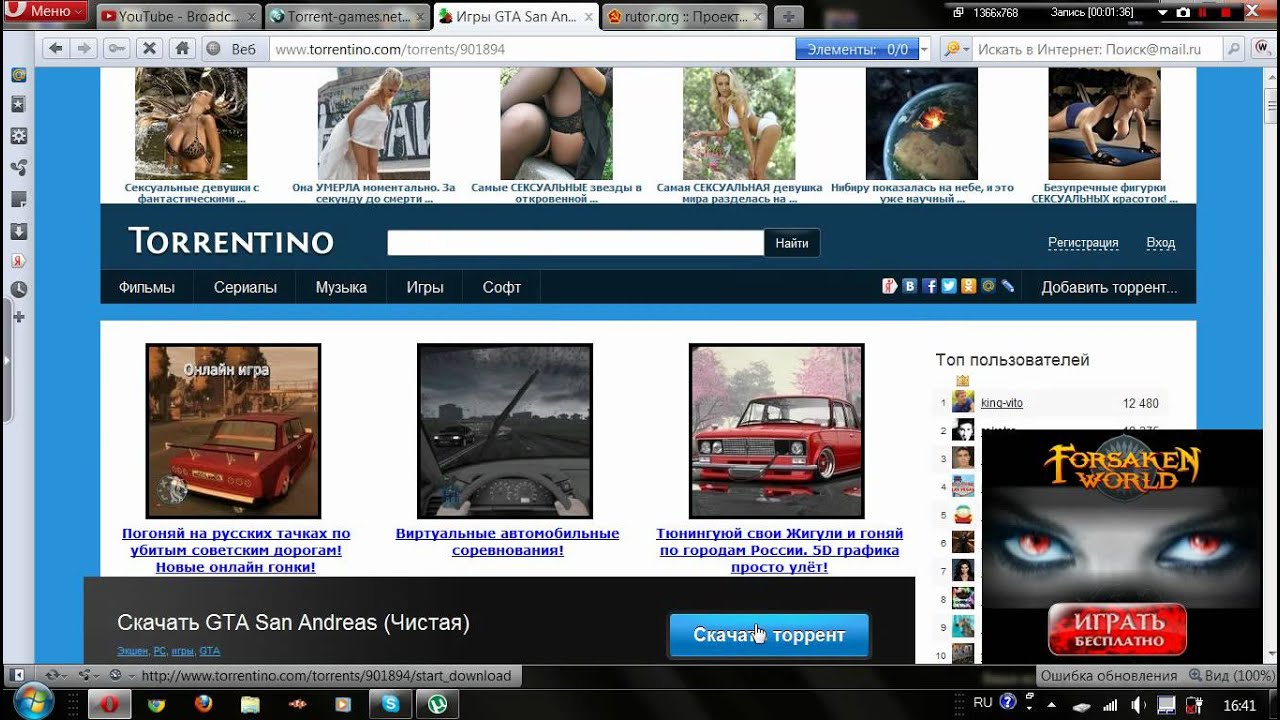This screenshot has width=1280, height=720.
Task: Click the Скачать торрент button
Action: [769, 635]
